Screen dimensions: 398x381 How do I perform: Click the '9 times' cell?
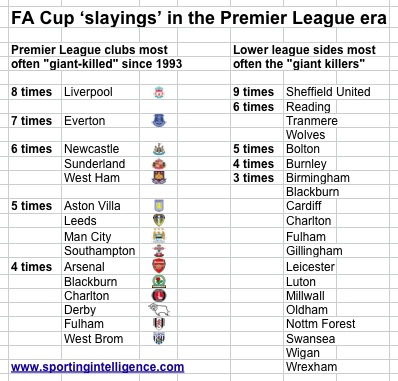point(253,92)
